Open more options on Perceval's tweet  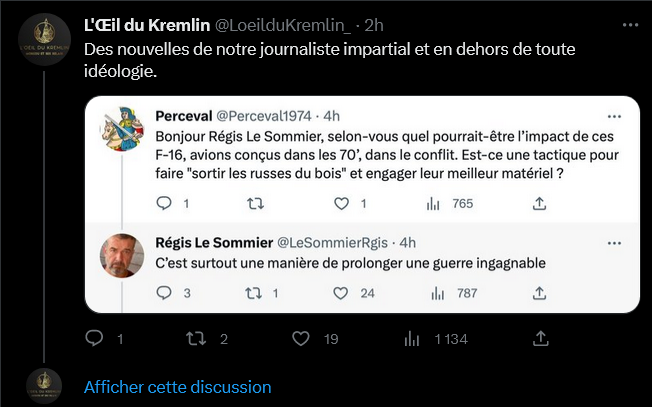[612, 115]
